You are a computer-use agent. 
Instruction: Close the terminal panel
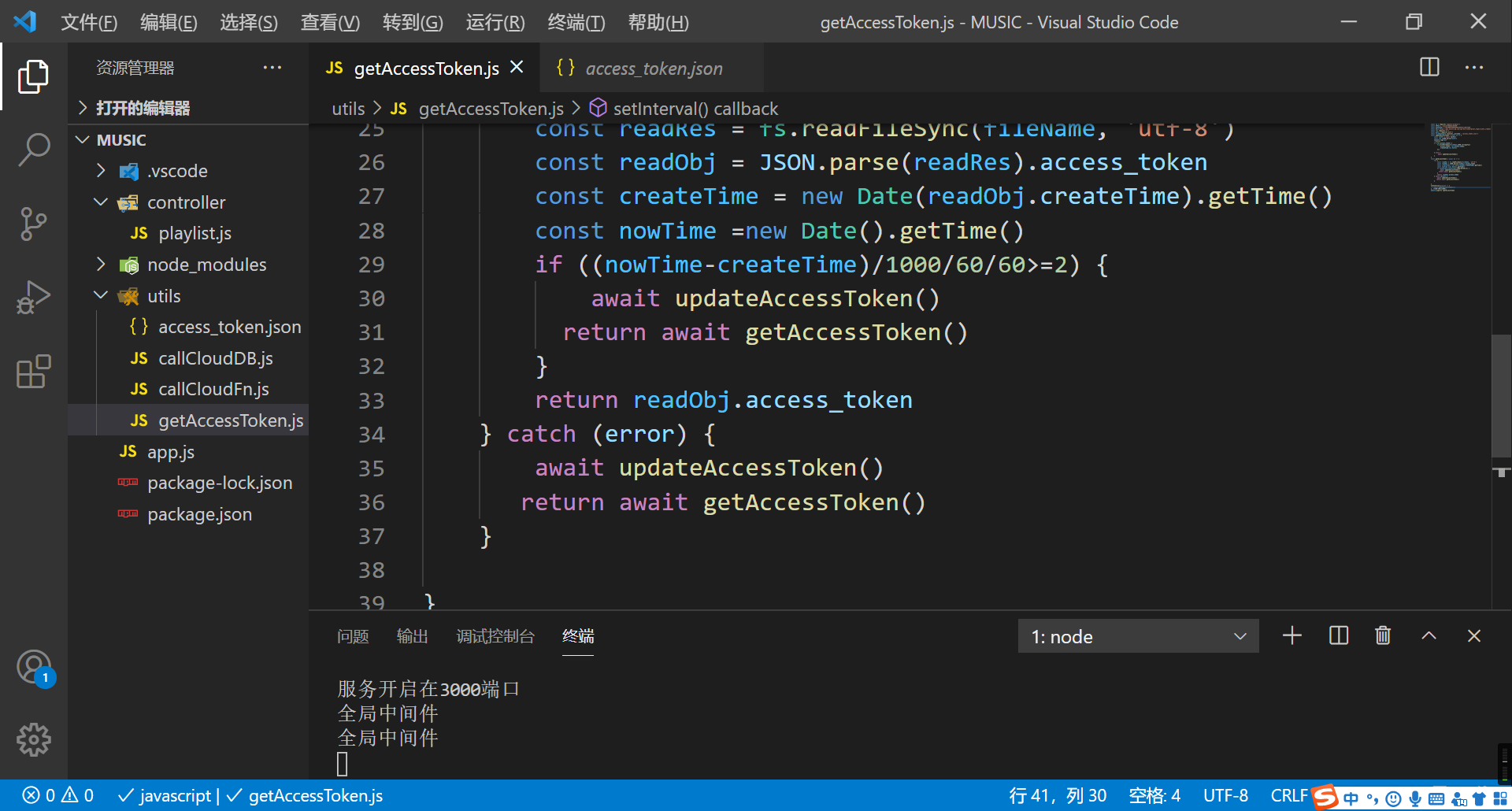point(1474,636)
